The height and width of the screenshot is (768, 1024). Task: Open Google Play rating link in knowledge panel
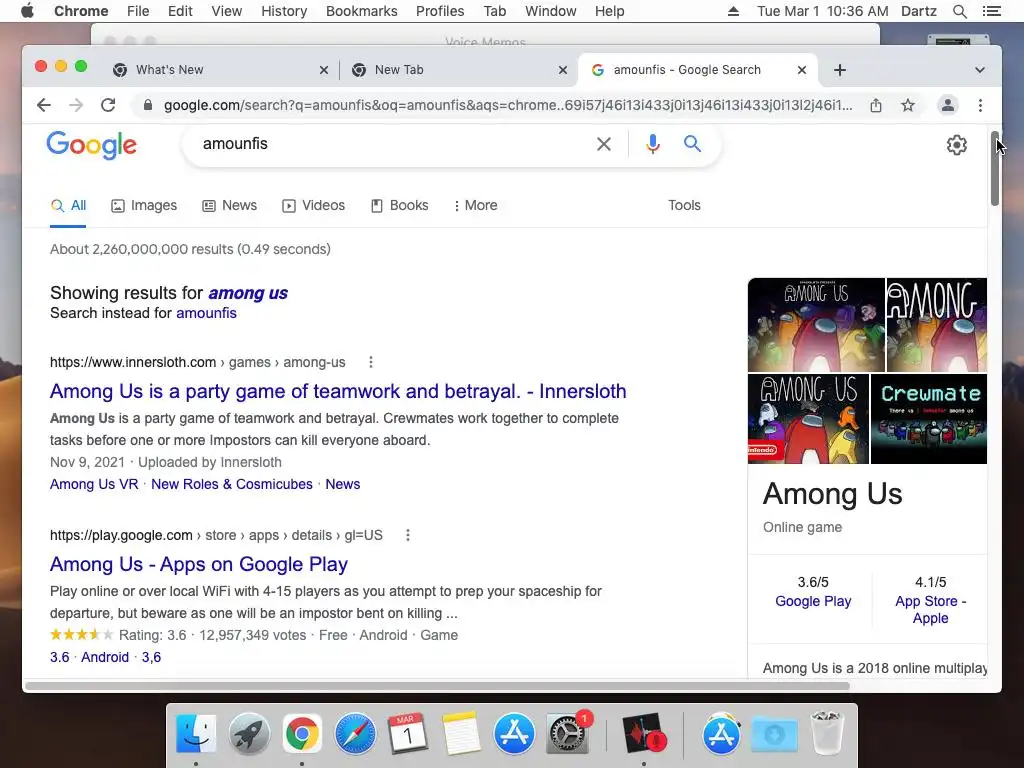pyautogui.click(x=813, y=601)
